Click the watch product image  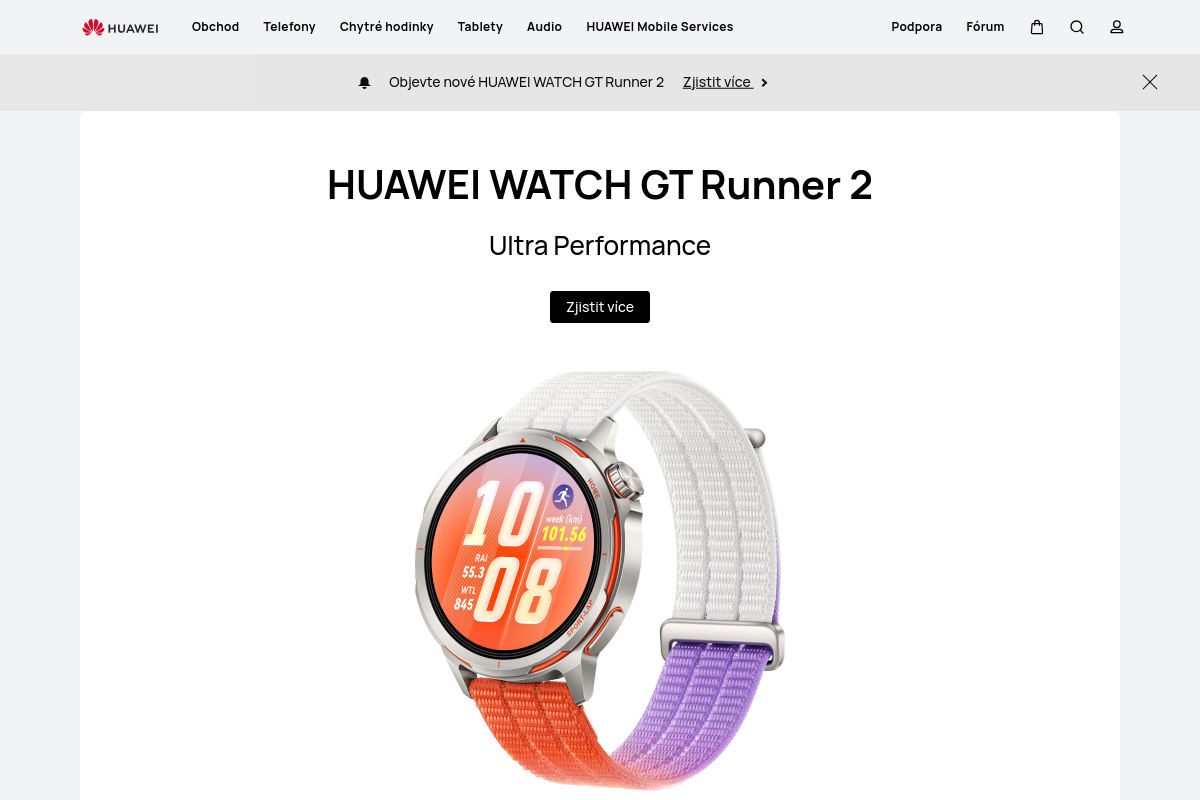tap(600, 580)
